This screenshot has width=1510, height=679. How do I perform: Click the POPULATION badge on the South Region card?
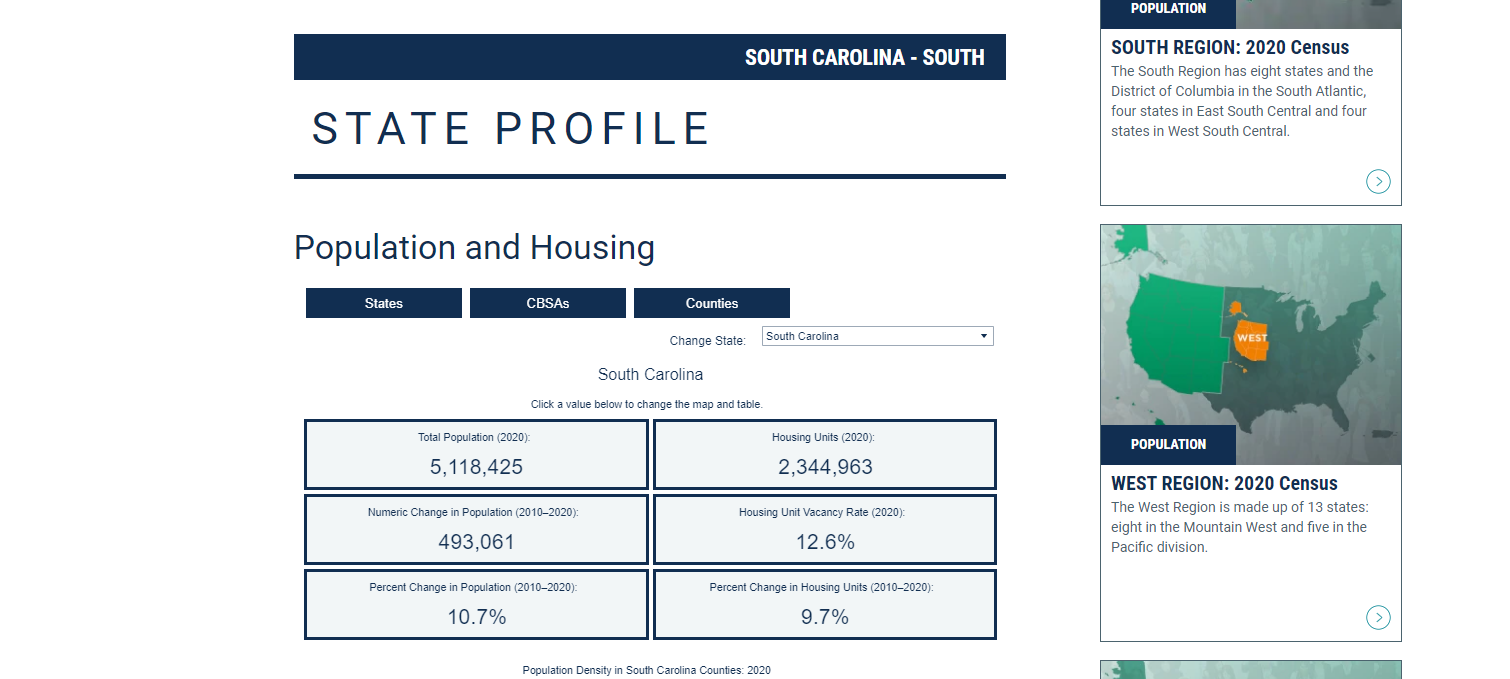pos(1167,9)
